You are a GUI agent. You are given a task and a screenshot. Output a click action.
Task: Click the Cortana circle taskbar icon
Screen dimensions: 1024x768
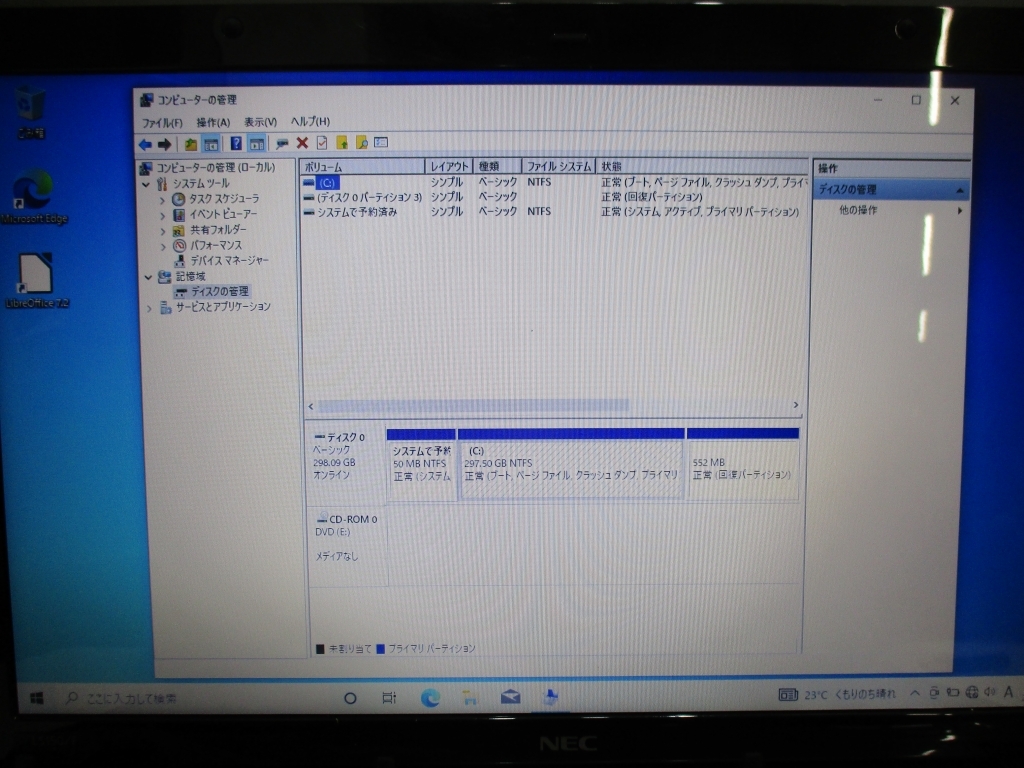(x=350, y=699)
